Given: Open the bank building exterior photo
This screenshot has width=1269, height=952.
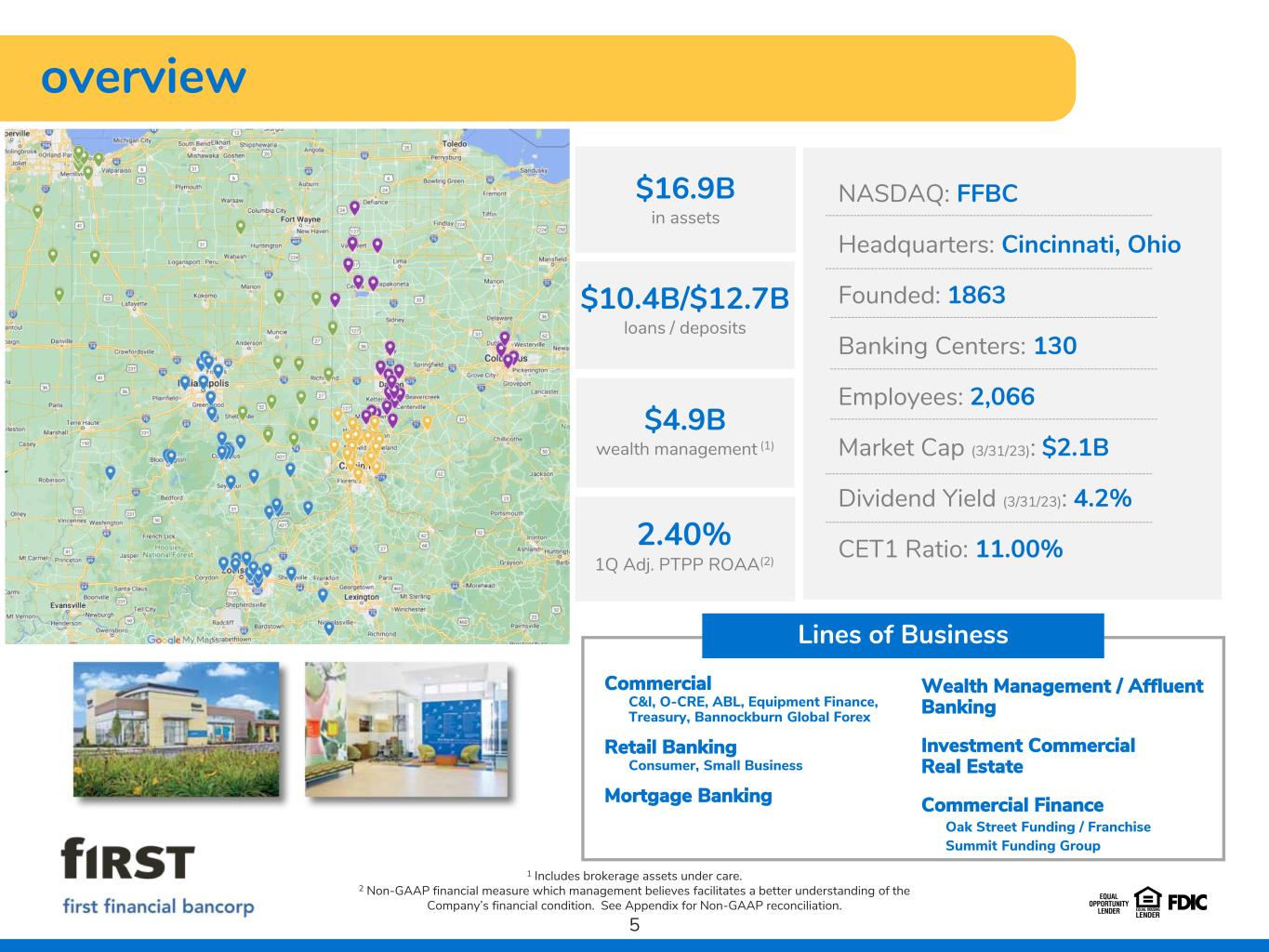Looking at the screenshot, I should pos(176,730).
